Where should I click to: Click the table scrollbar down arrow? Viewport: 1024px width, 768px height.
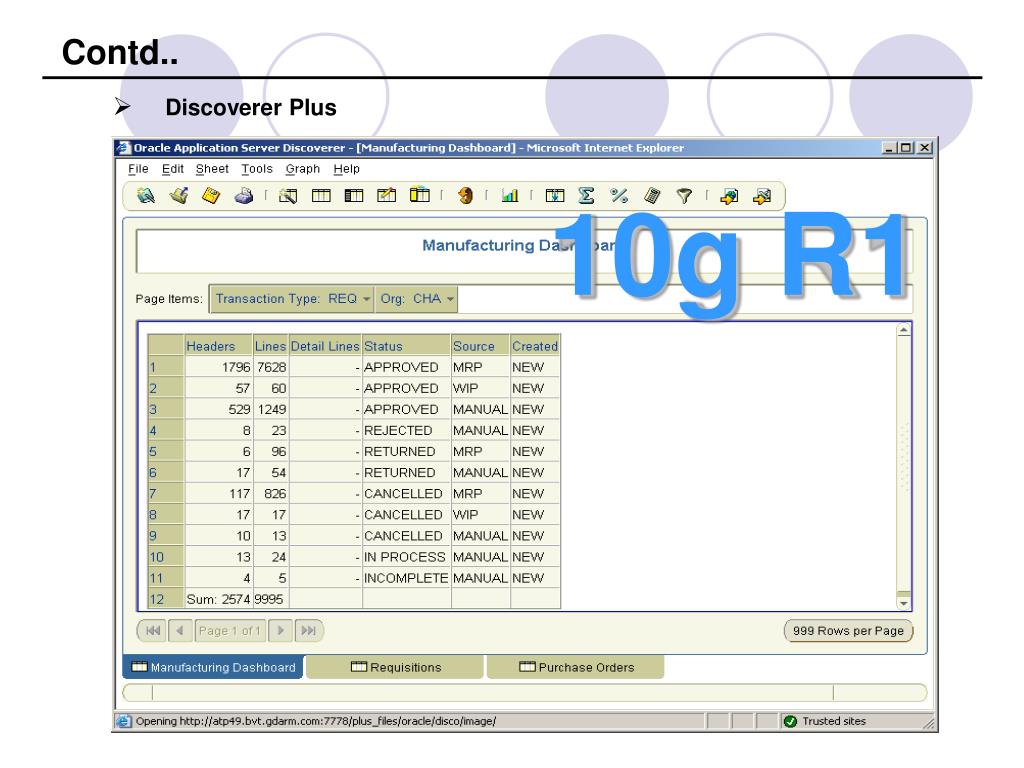coord(904,603)
